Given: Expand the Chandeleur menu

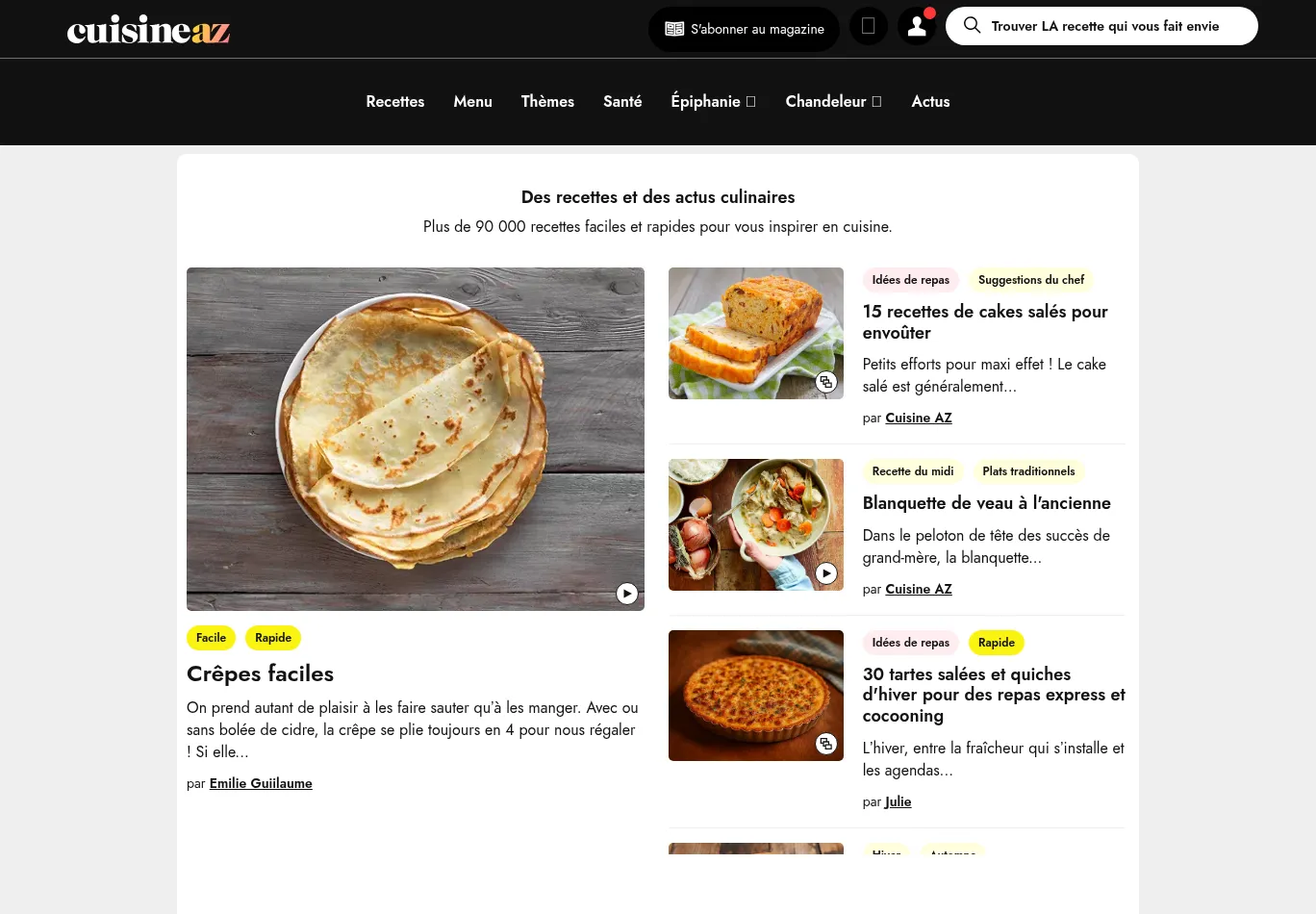Looking at the screenshot, I should 833,101.
